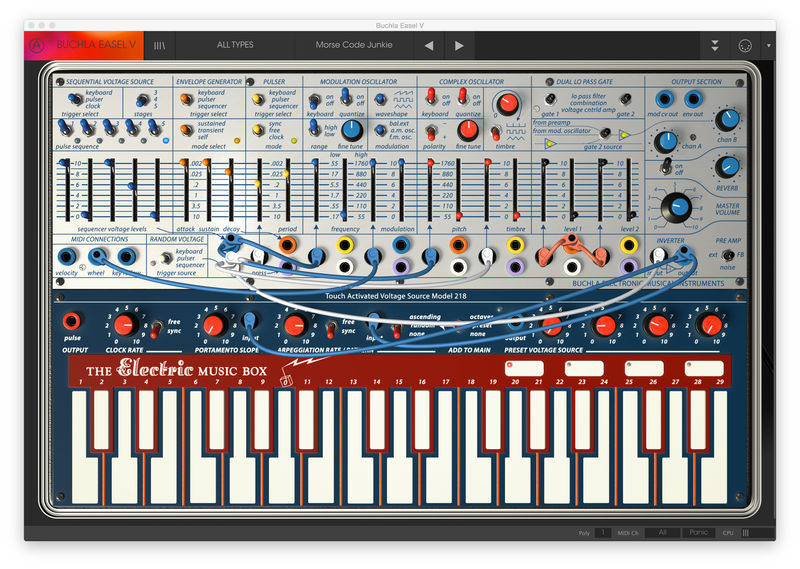800x569 pixels.
Task: Open the MIDI channel All selector
Action: [x=662, y=532]
